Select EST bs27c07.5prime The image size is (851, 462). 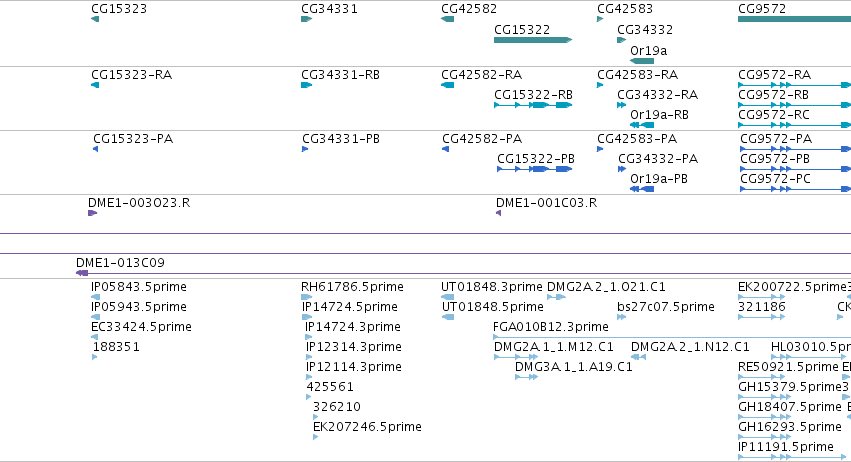click(665, 307)
